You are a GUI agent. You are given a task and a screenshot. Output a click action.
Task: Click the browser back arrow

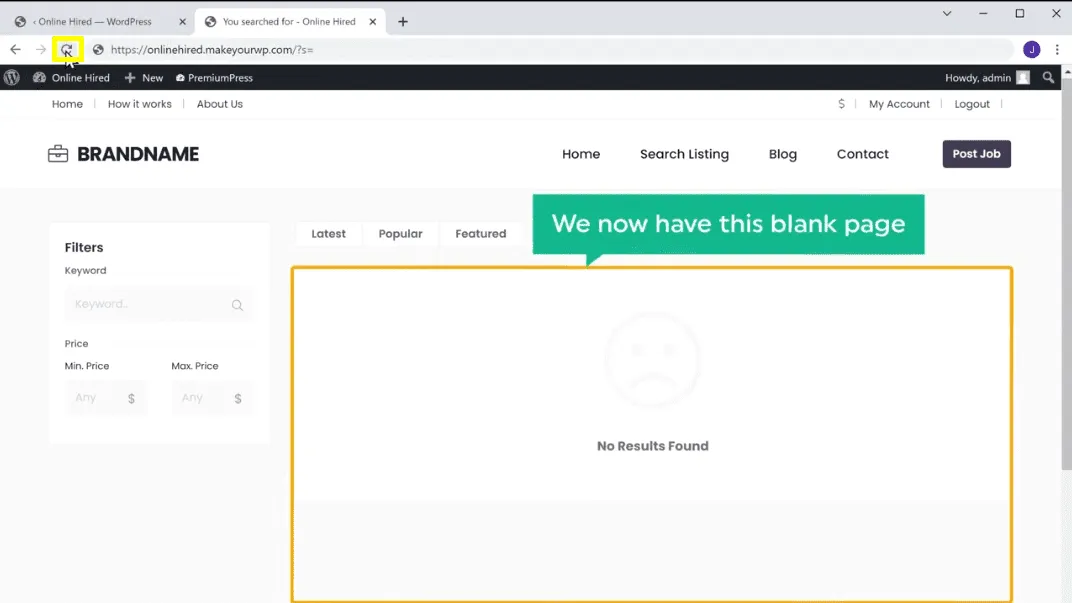[15, 49]
